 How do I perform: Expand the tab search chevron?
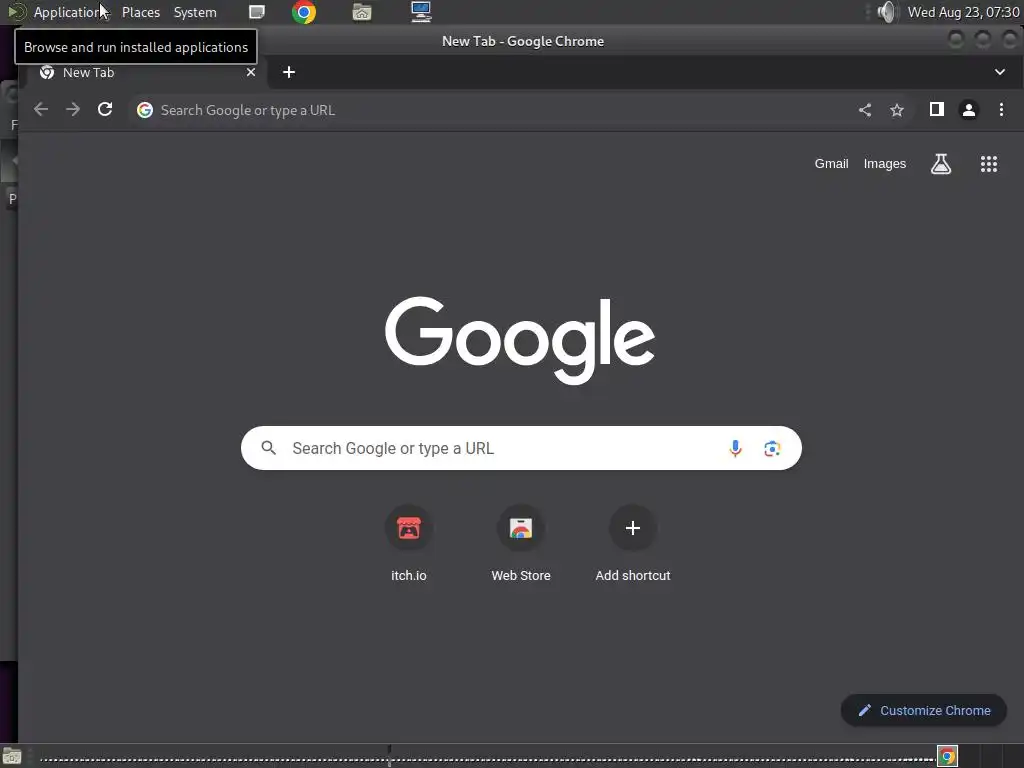pyautogui.click(x=1000, y=72)
